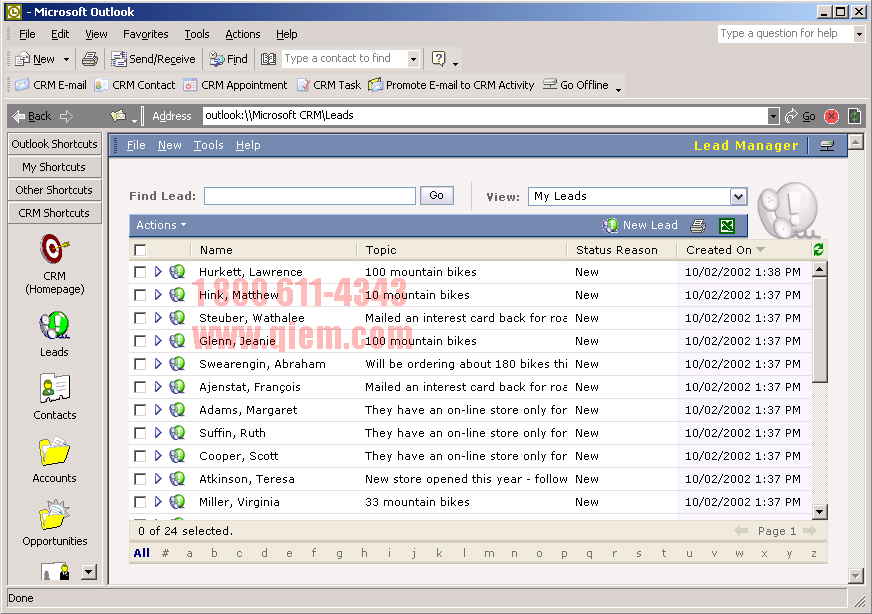Click the Print icon in Outlook toolbar

[90, 58]
